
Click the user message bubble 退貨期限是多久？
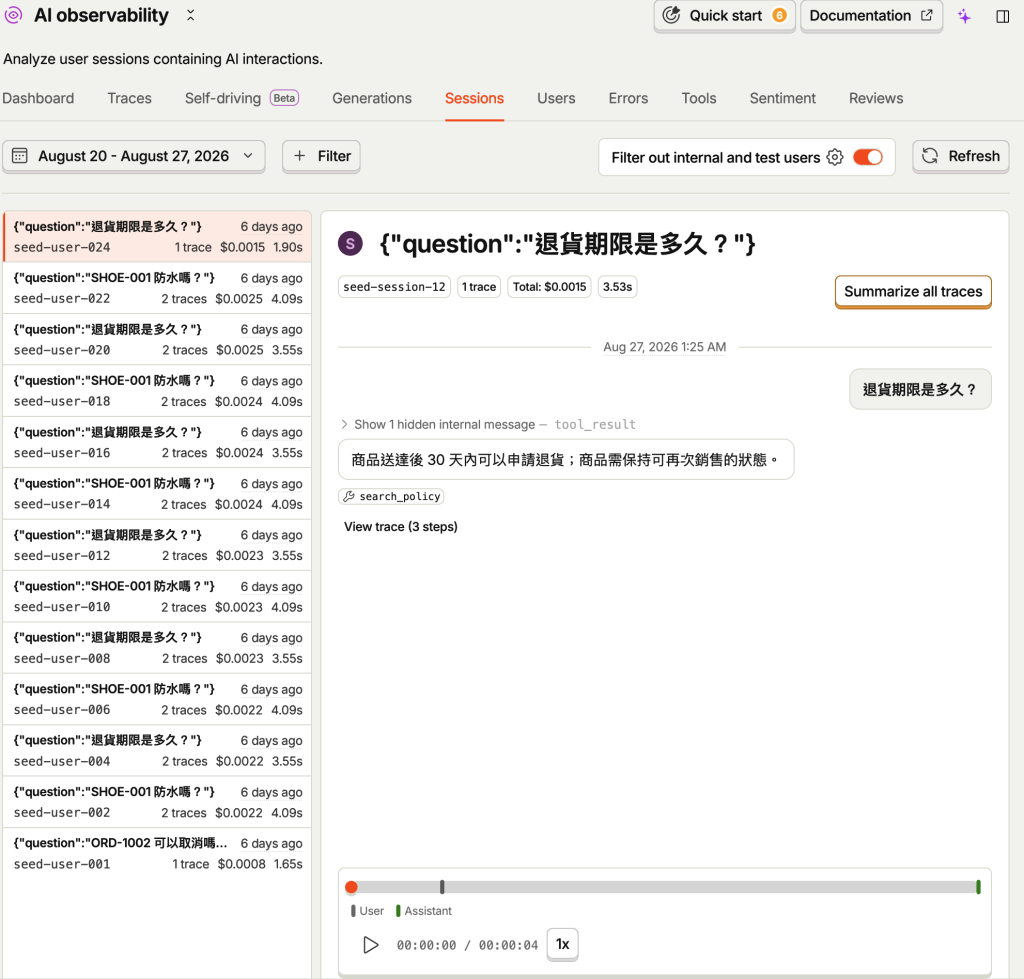tap(920, 390)
